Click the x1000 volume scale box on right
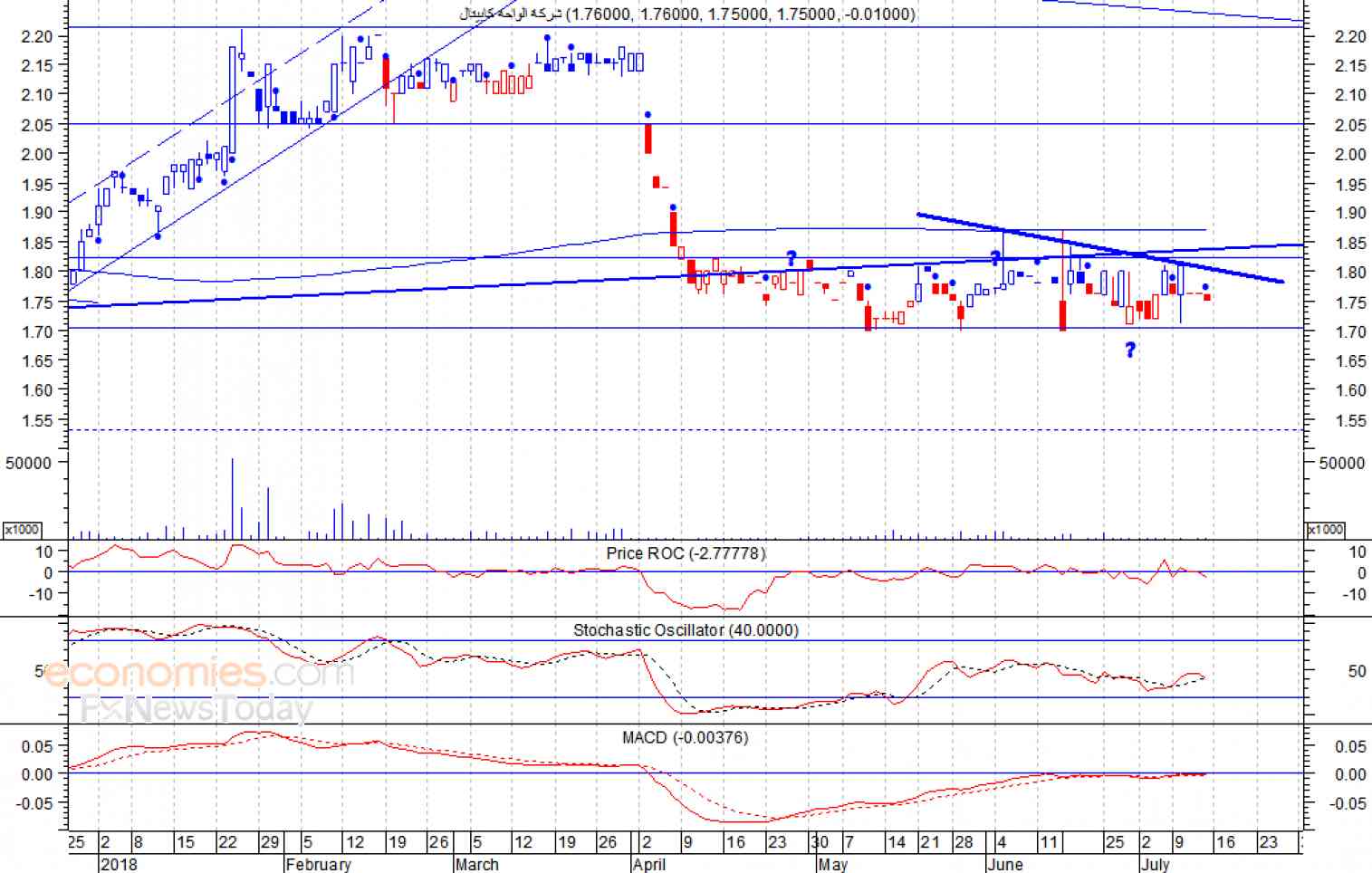 click(1325, 530)
